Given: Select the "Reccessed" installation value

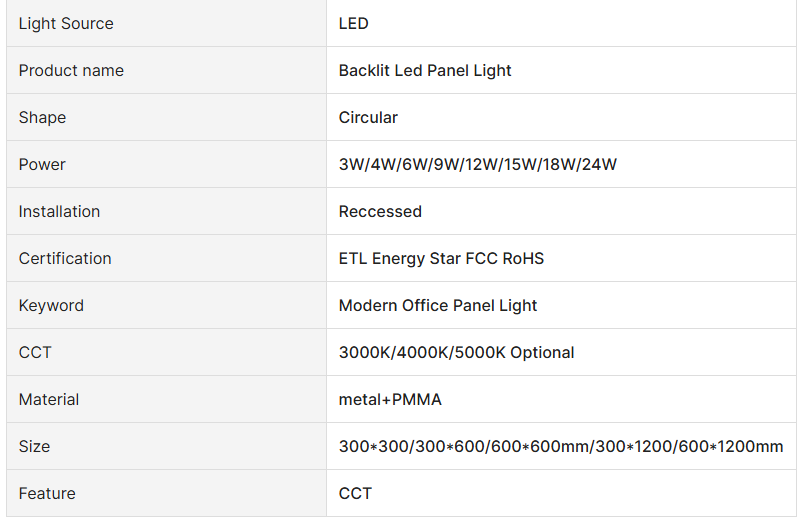Looking at the screenshot, I should click(380, 211).
